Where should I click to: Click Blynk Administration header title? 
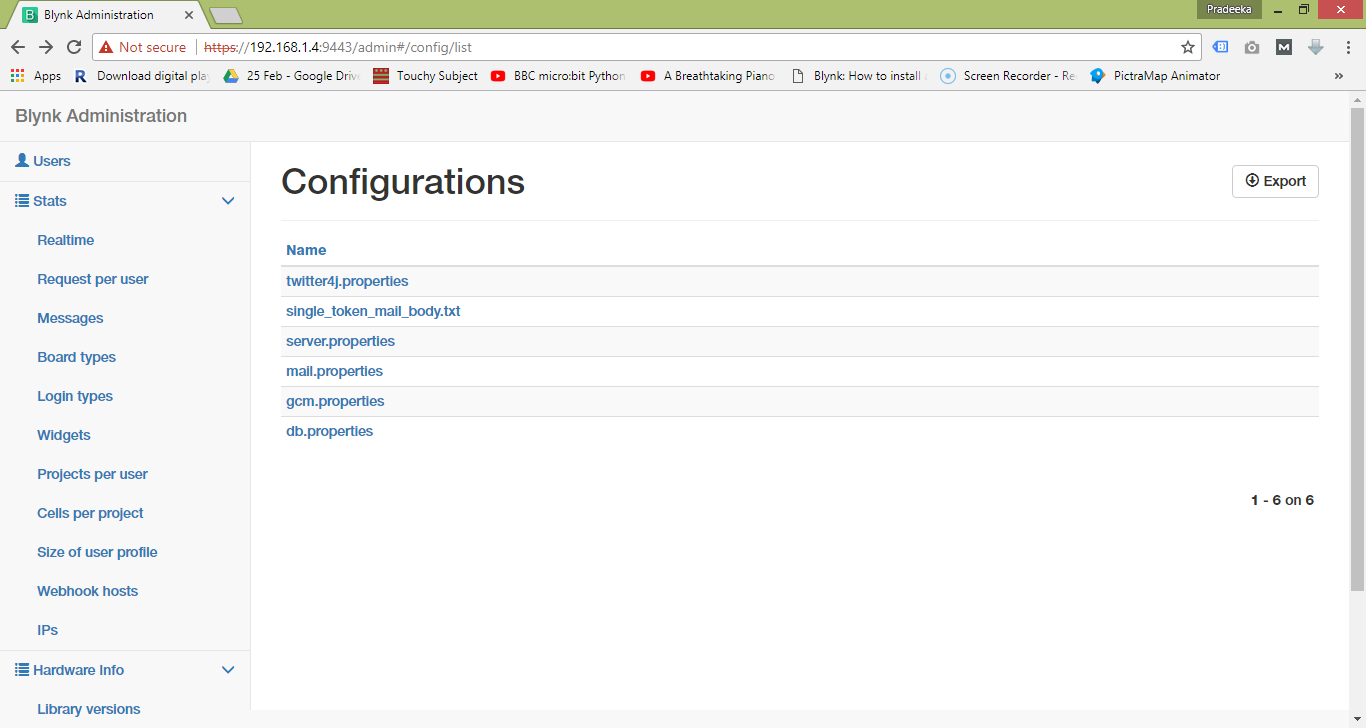pyautogui.click(x=101, y=116)
